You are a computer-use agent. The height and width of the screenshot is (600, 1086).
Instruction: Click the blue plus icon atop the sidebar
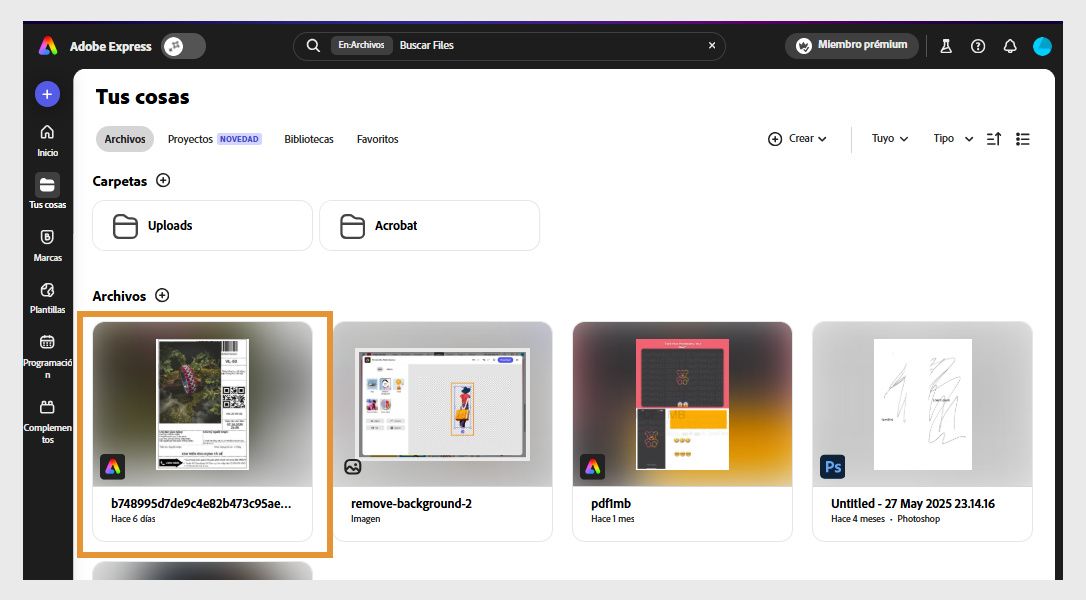pyautogui.click(x=47, y=93)
